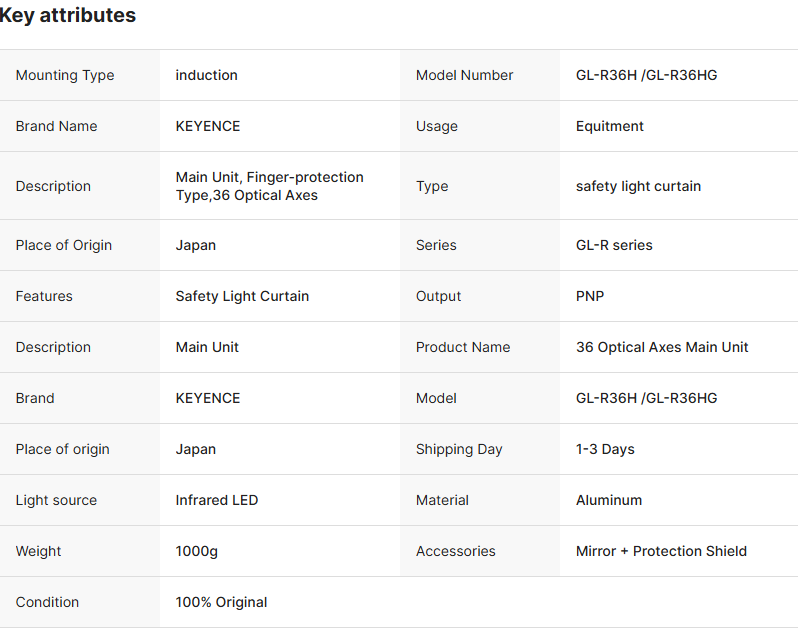Image resolution: width=798 pixels, height=628 pixels.
Task: Select the safety light curtain type value
Action: [x=638, y=186]
